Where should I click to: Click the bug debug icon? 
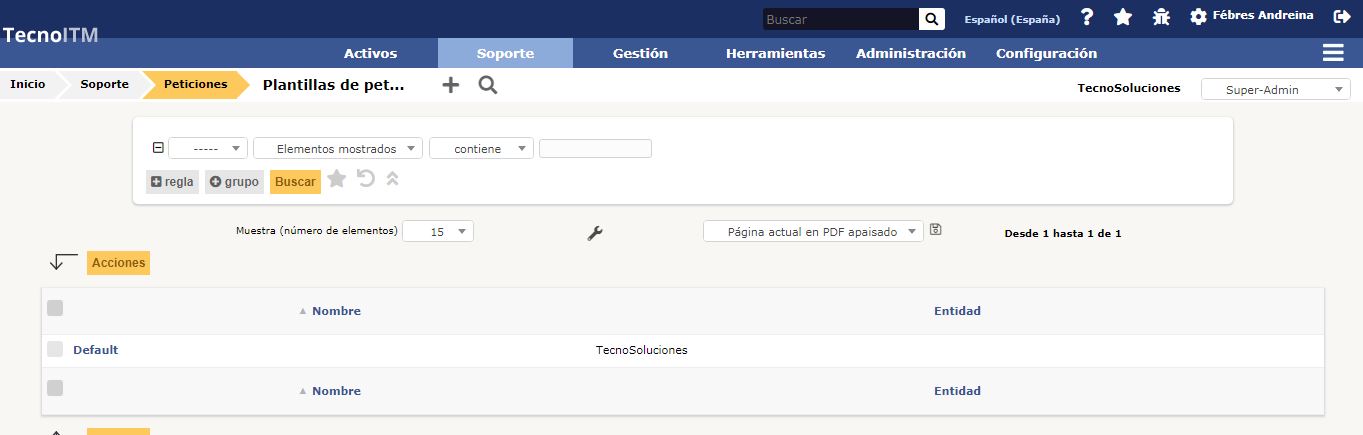point(1160,17)
